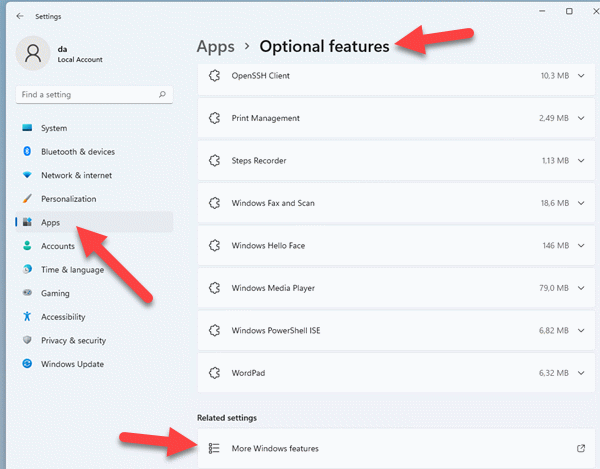
Task: Expand the OpenSSH Client entry chevron
Action: click(581, 76)
